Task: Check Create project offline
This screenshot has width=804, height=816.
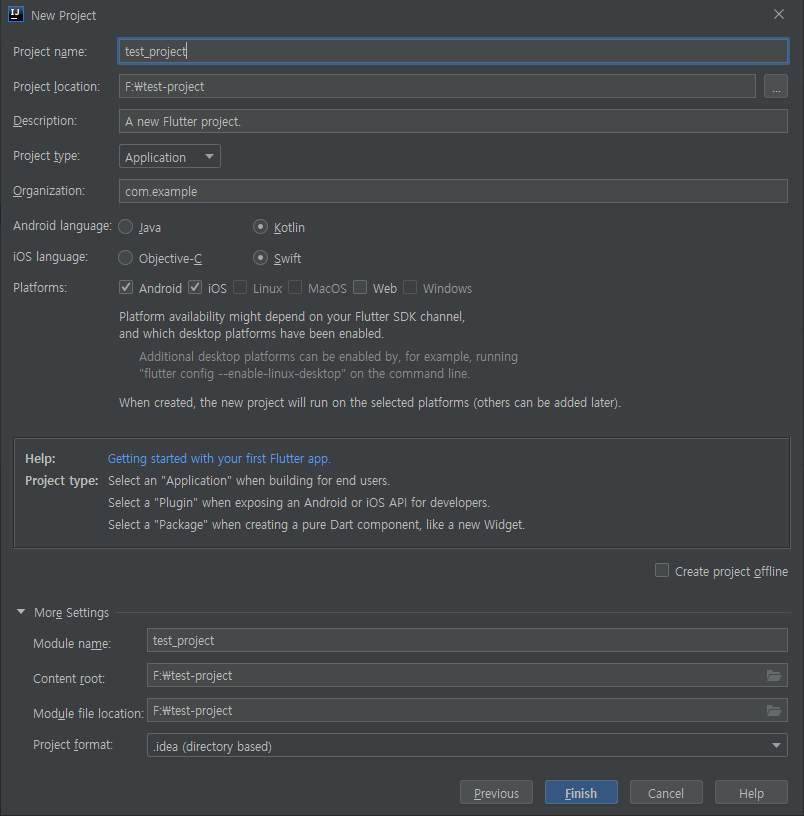Action: click(662, 570)
